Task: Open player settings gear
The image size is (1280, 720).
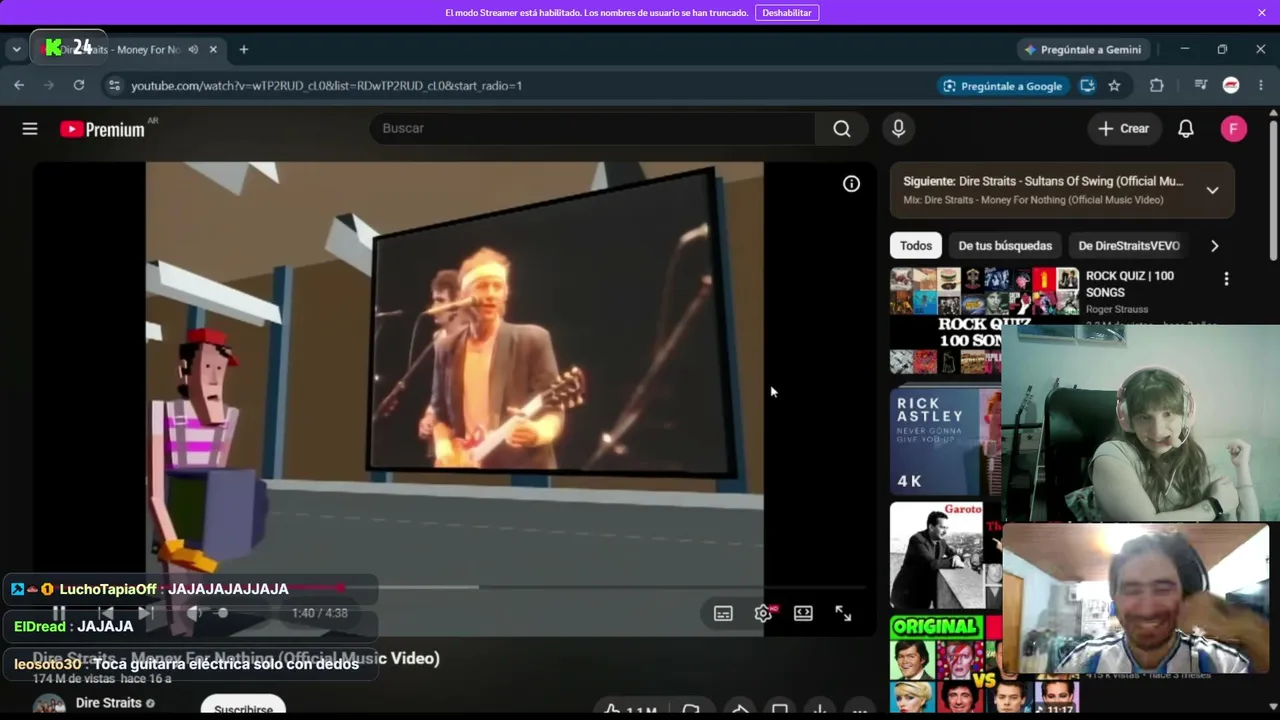Action: [x=763, y=613]
